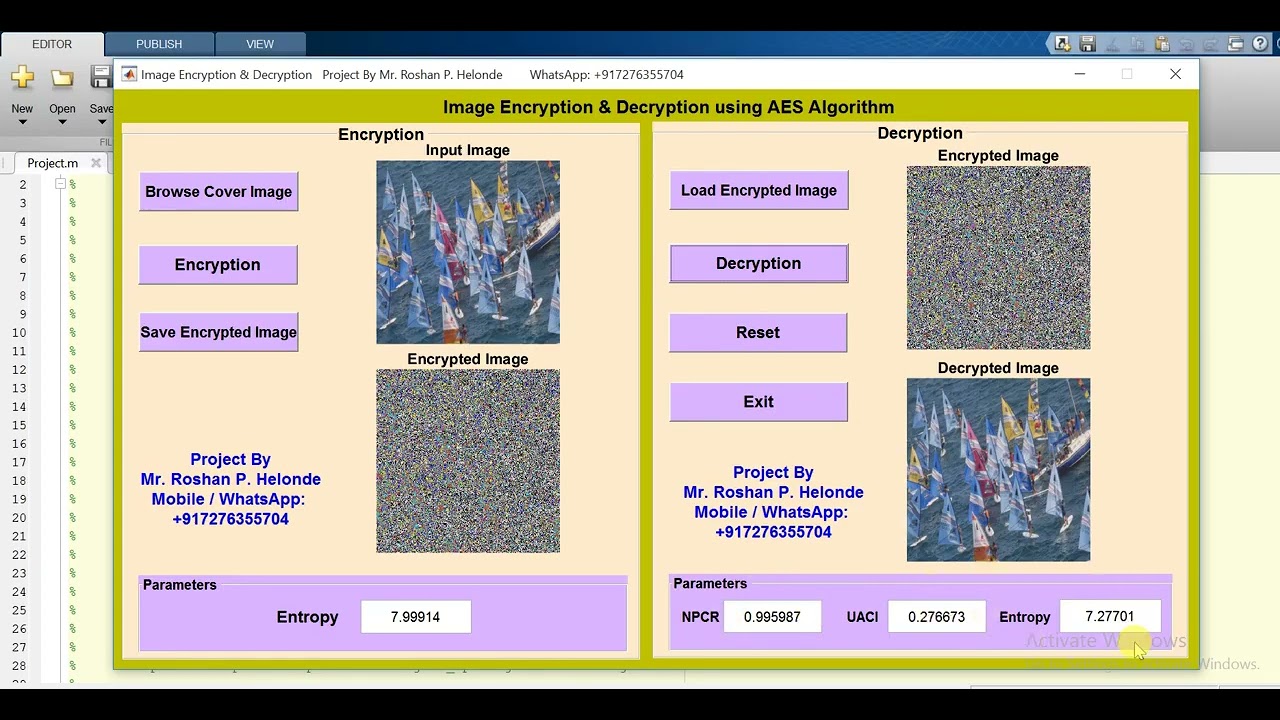Click the Encrypted Image in Decryption panel
This screenshot has height=720, width=1280.
(x=998, y=258)
